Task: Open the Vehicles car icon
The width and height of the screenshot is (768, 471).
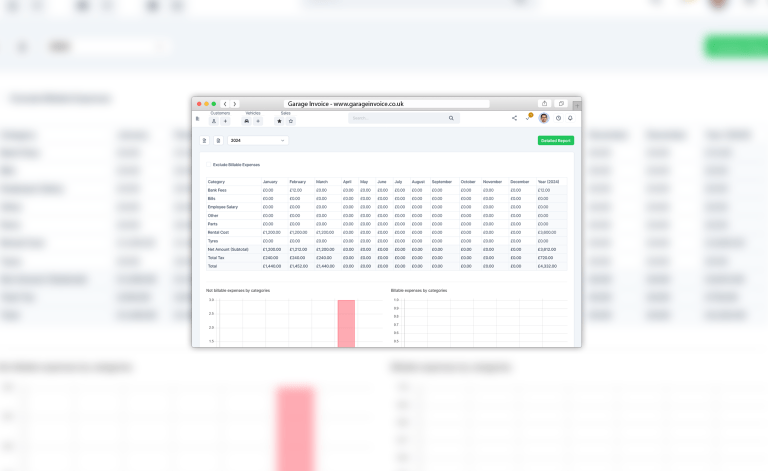Action: pyautogui.click(x=247, y=121)
